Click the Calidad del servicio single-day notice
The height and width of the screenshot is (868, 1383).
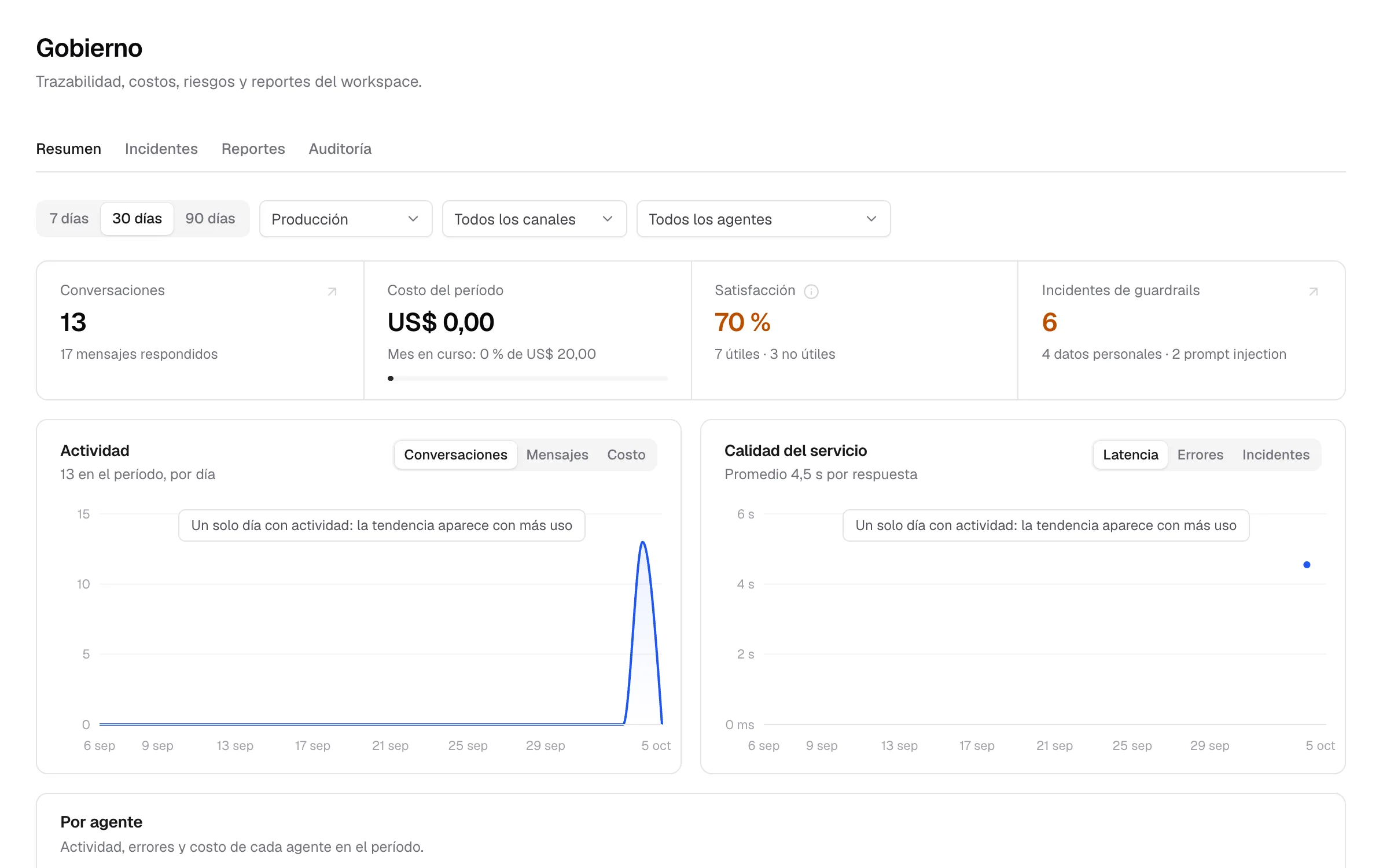[1046, 525]
